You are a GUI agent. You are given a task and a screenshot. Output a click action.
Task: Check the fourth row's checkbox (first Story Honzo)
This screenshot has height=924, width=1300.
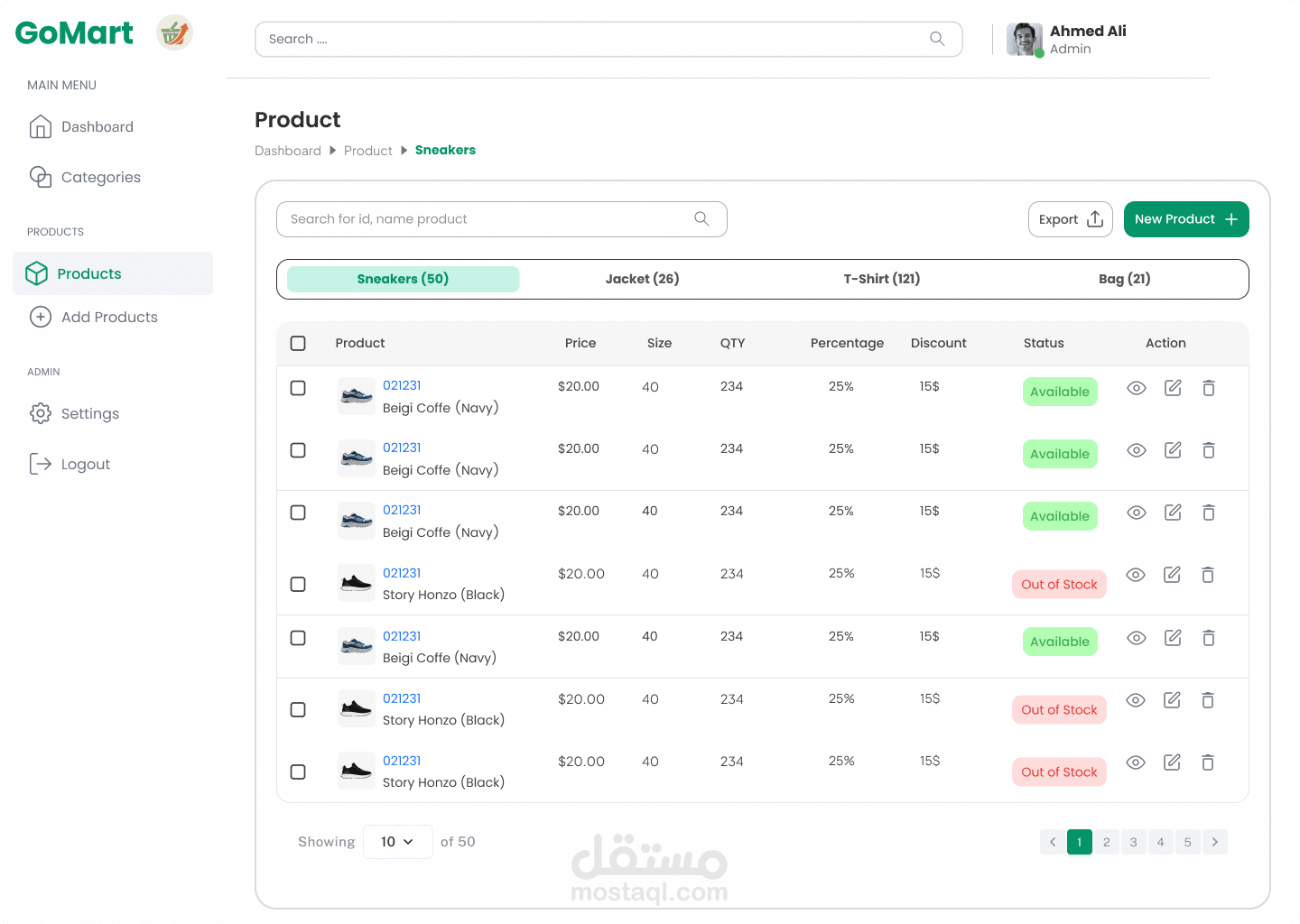point(298,585)
